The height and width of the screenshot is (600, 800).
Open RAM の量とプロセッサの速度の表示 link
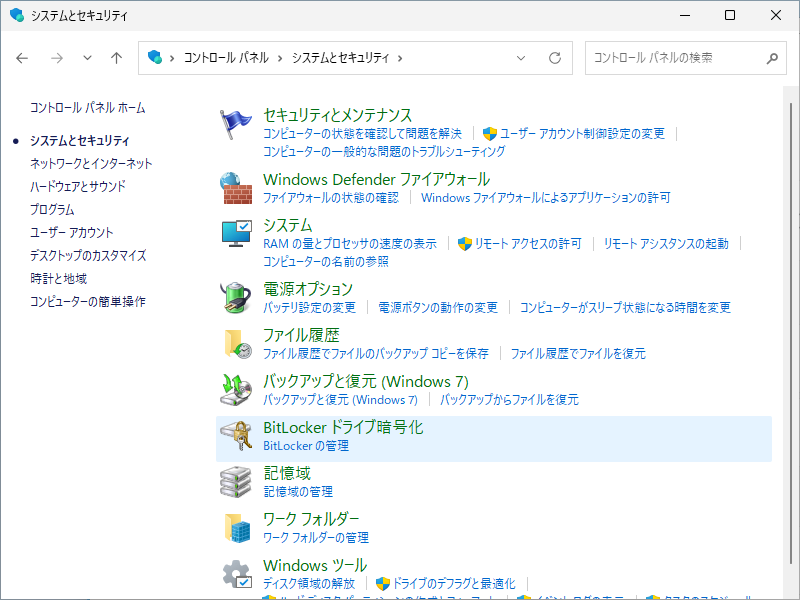point(349,243)
